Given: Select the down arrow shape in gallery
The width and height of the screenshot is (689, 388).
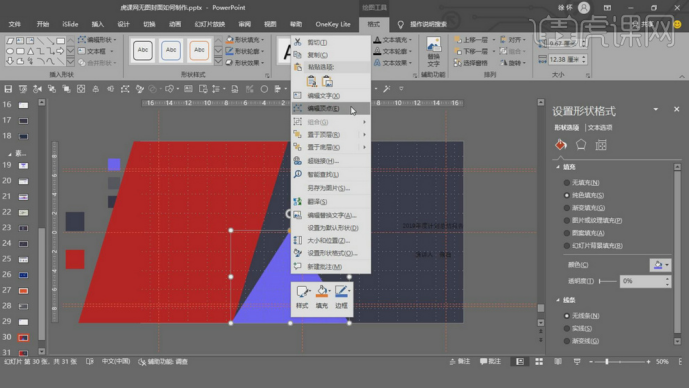Looking at the screenshot, I should click(10, 62).
